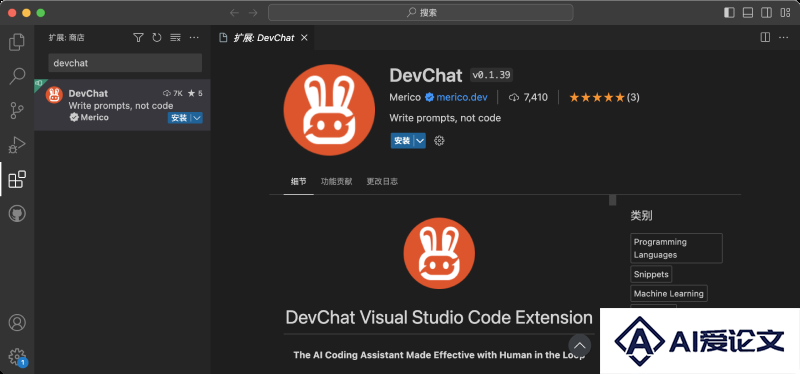Select the Machine Learning category tag
800x374 pixels.
click(669, 293)
